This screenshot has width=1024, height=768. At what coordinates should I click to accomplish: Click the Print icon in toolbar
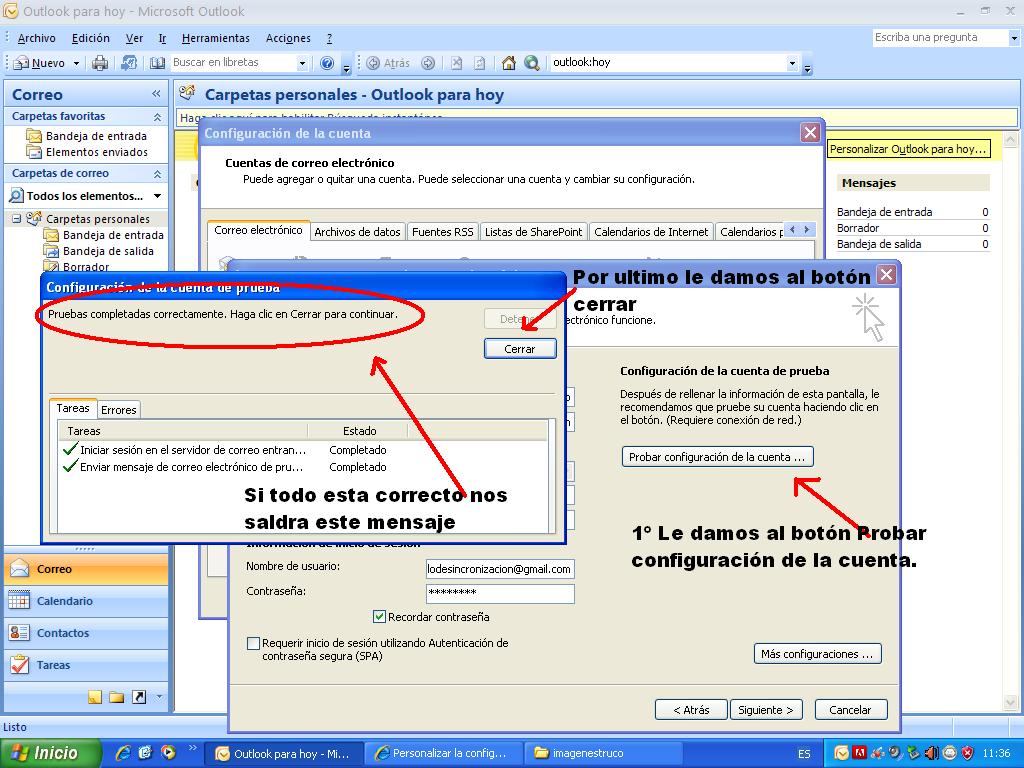point(100,63)
